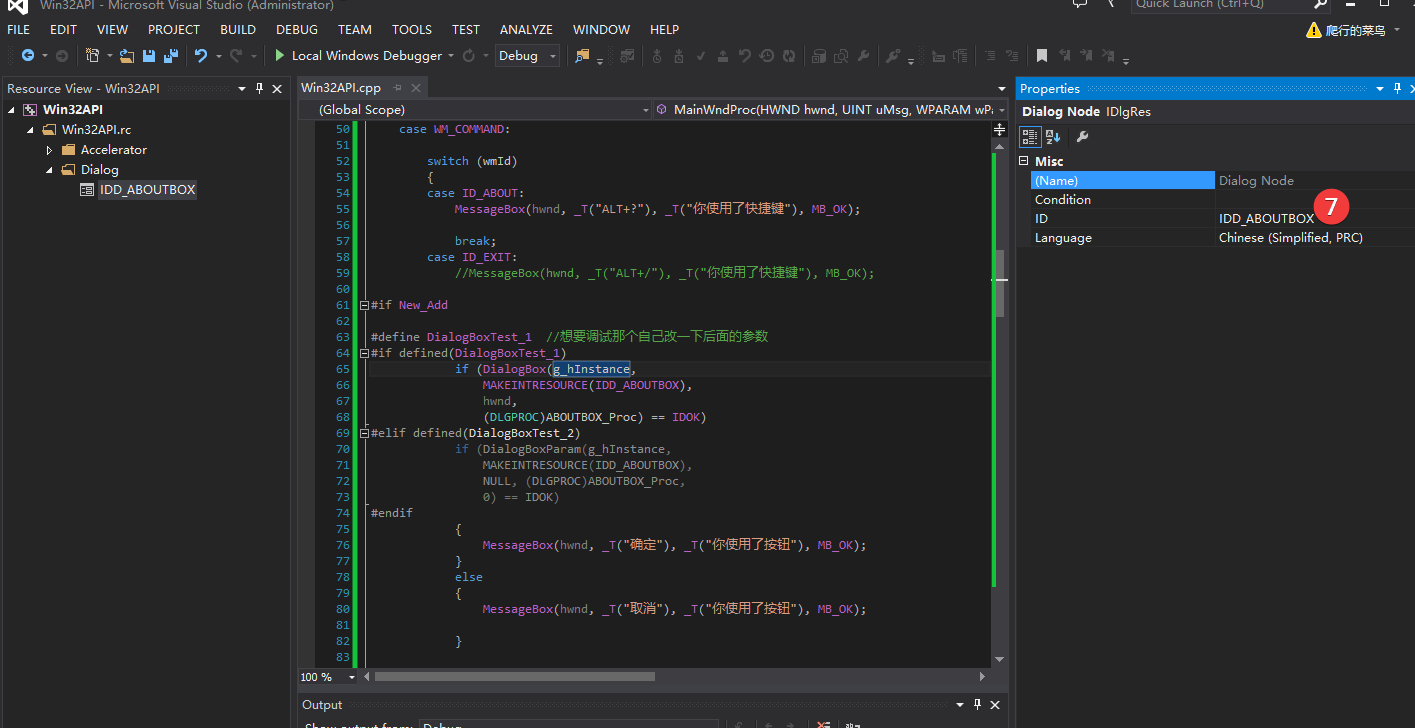Image resolution: width=1415 pixels, height=728 pixels.
Task: Click the Undo arrow icon
Action: point(201,56)
